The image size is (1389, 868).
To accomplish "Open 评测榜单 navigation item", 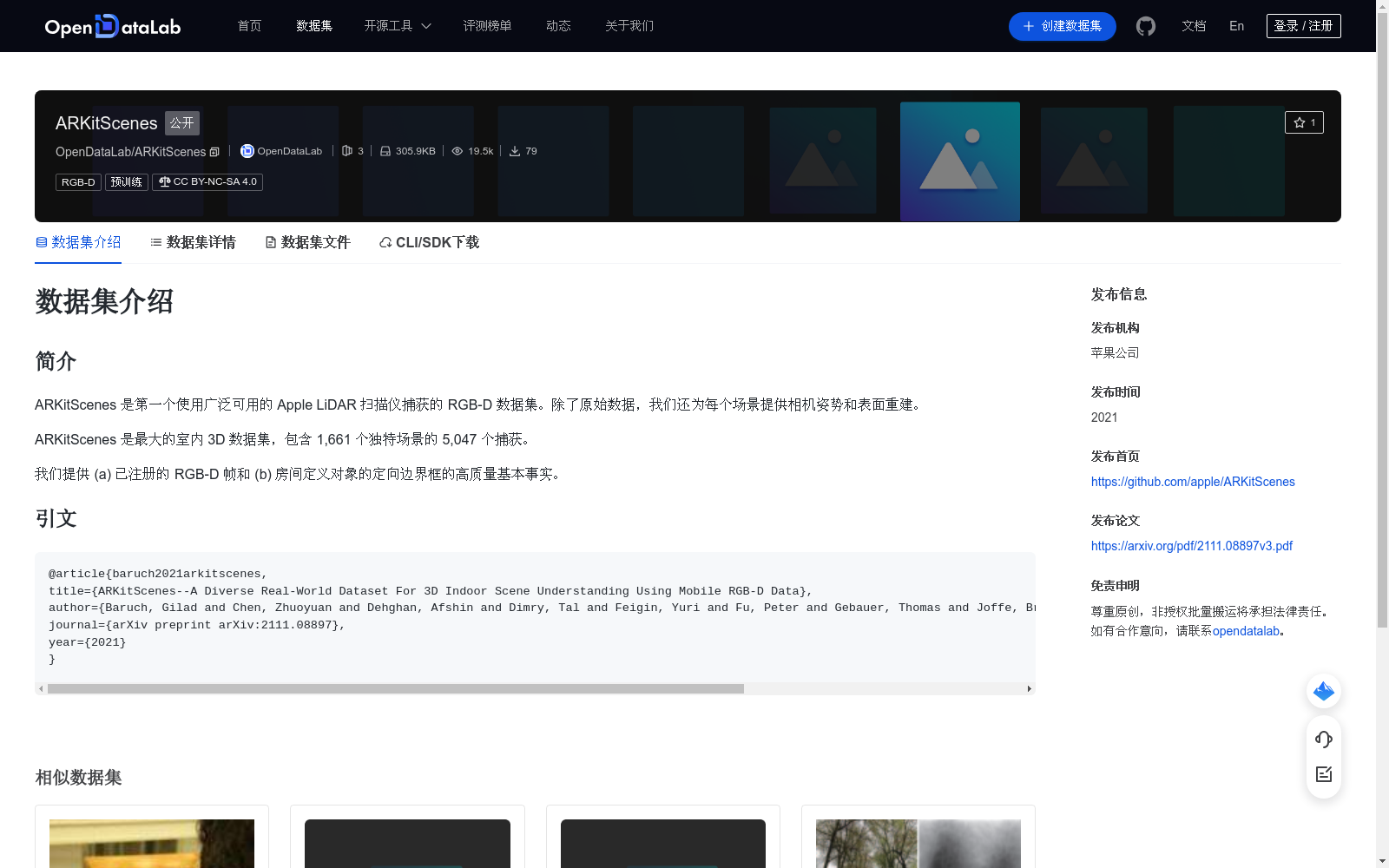I will tap(487, 26).
